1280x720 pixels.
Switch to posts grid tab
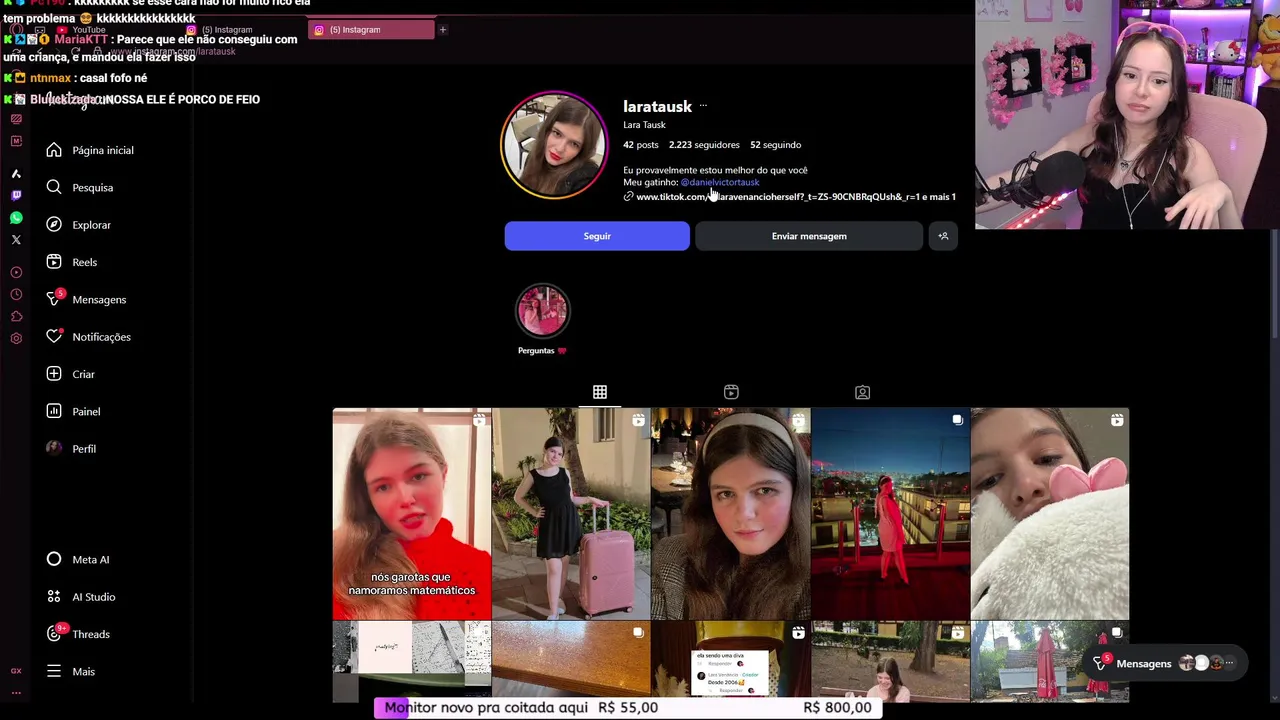[600, 392]
